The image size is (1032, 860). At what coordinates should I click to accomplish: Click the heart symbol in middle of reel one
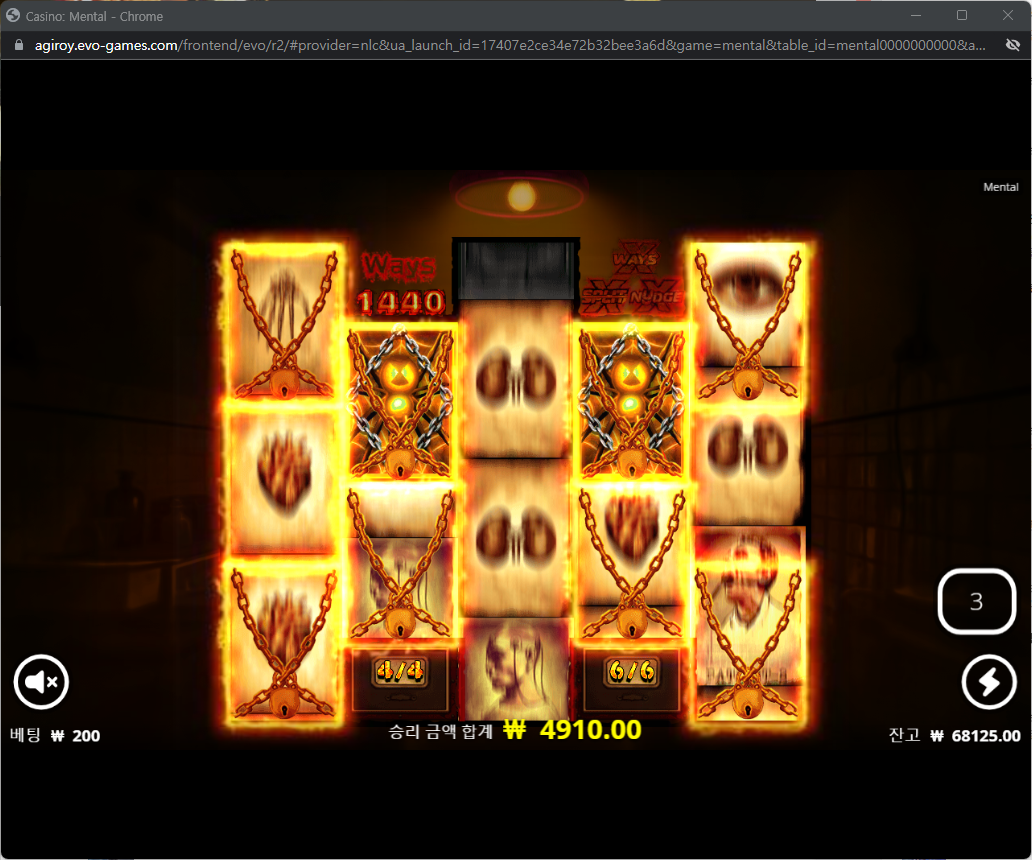tap(283, 480)
